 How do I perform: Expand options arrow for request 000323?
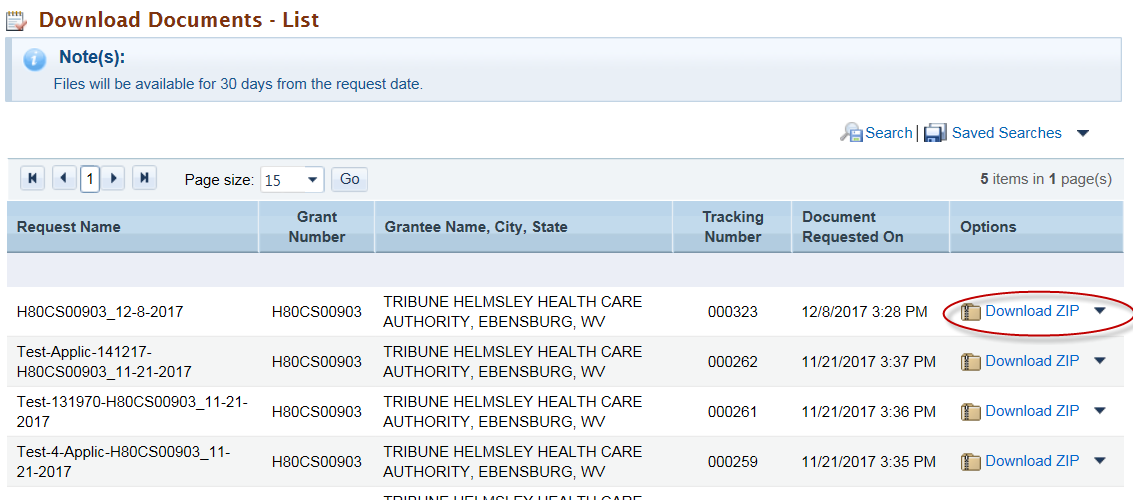tap(1100, 311)
